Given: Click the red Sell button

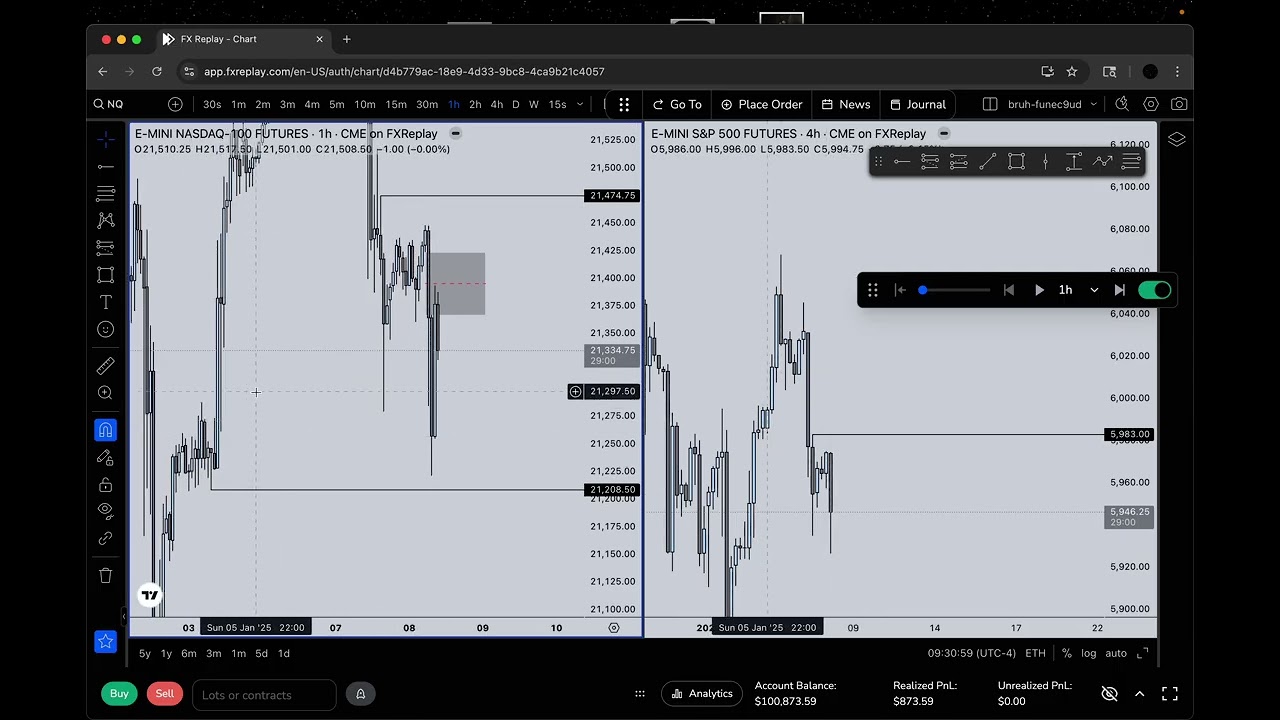Looking at the screenshot, I should pyautogui.click(x=165, y=694).
